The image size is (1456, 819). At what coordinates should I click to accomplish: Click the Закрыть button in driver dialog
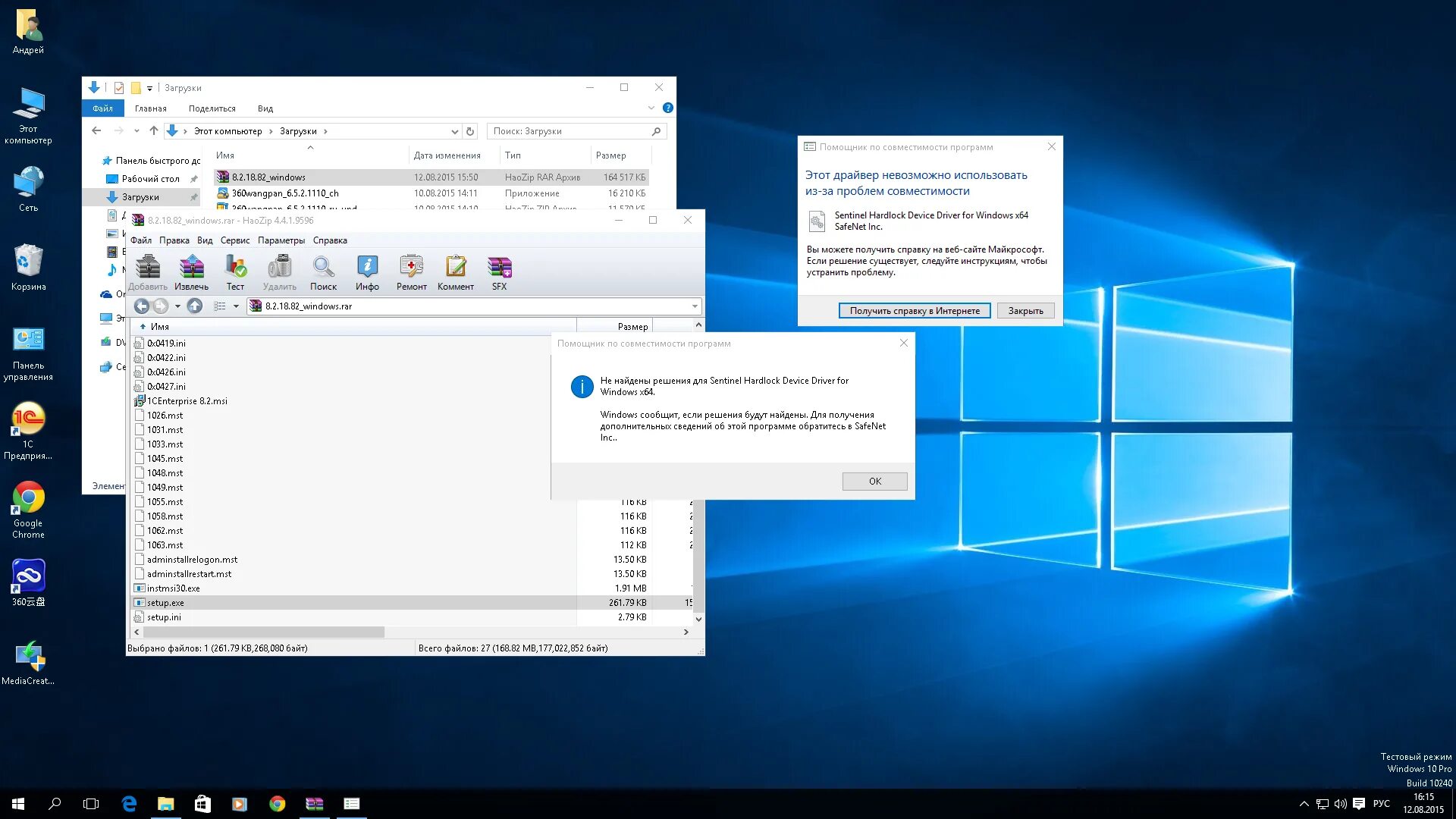1025,311
